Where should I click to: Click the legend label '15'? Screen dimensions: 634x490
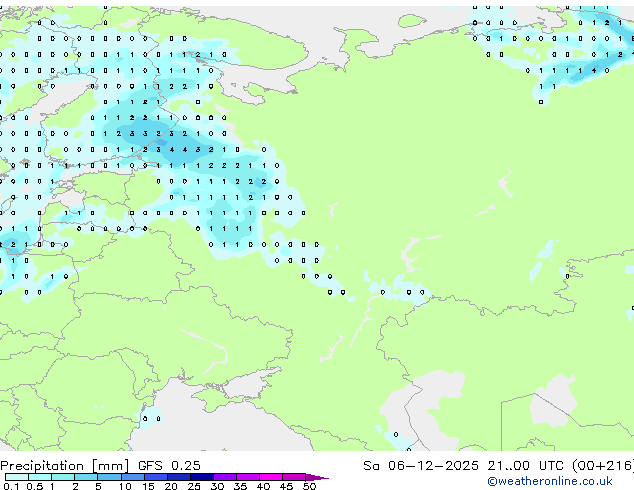pyautogui.click(x=148, y=486)
